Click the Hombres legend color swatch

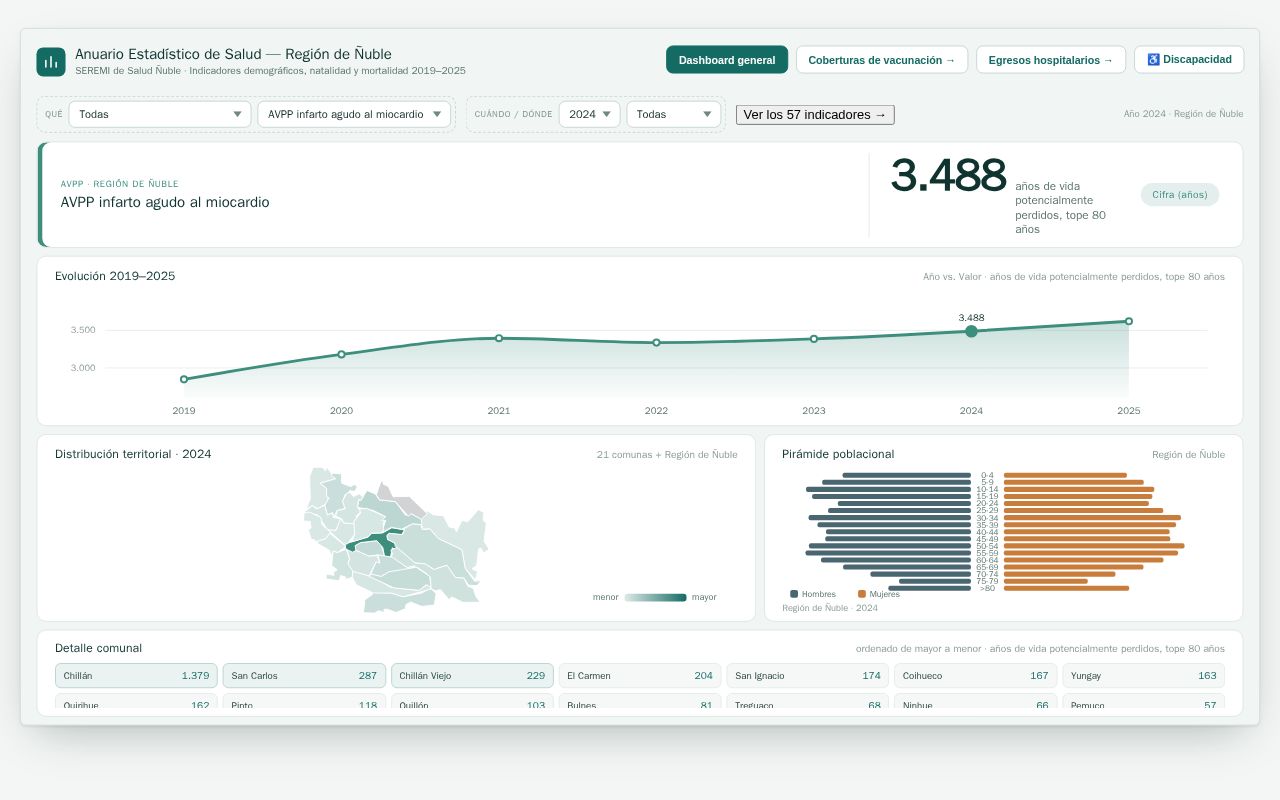794,594
